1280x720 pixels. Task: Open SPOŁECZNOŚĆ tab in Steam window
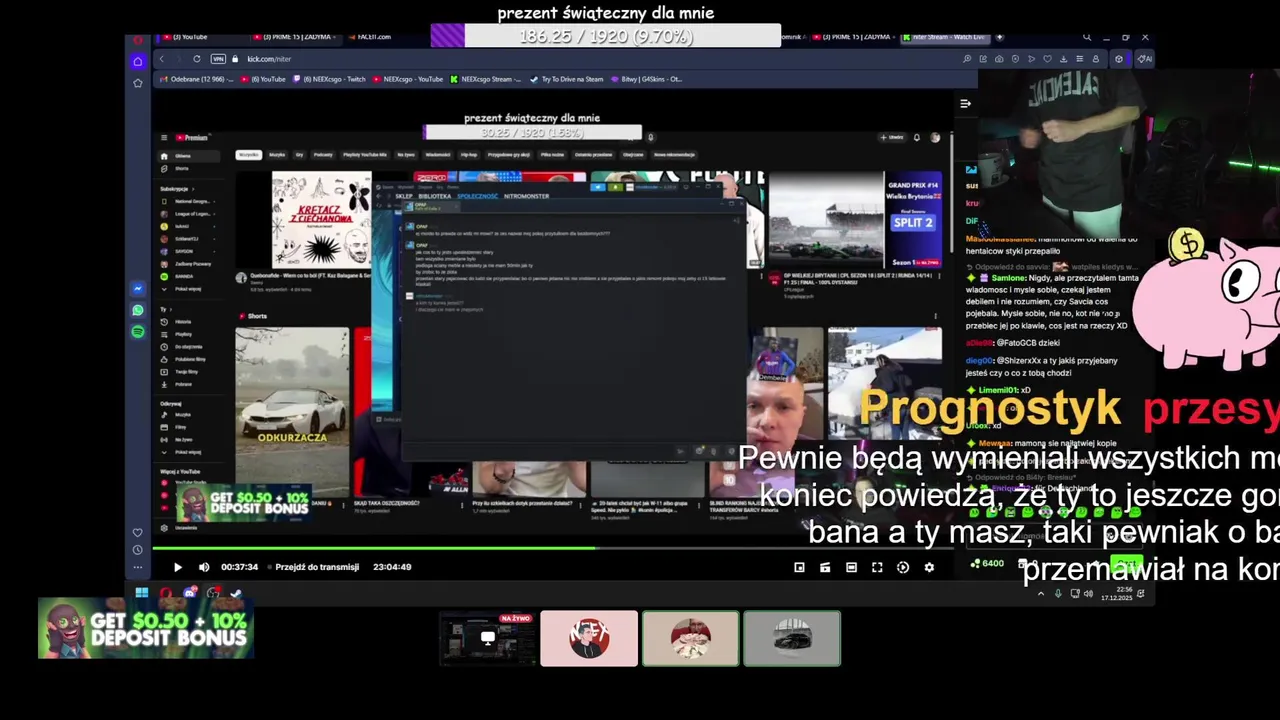point(477,196)
